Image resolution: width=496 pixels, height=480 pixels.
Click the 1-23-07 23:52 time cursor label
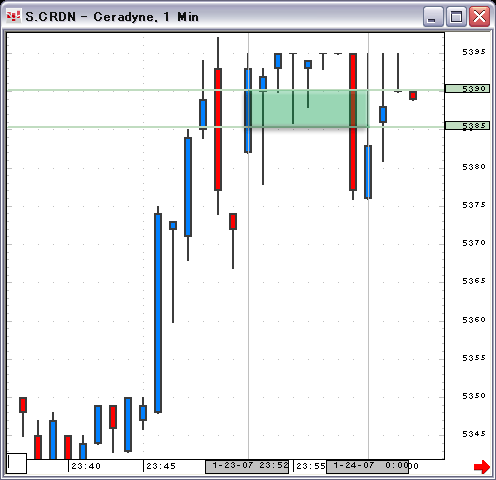pos(247,466)
